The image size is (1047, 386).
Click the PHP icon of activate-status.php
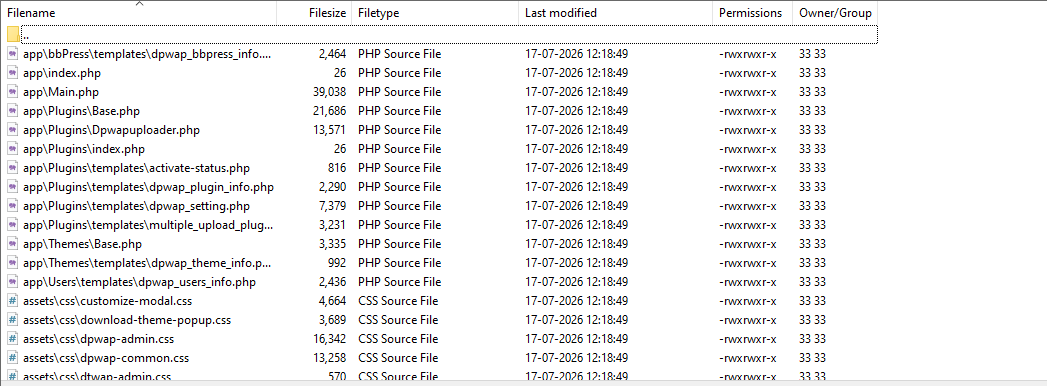click(13, 168)
